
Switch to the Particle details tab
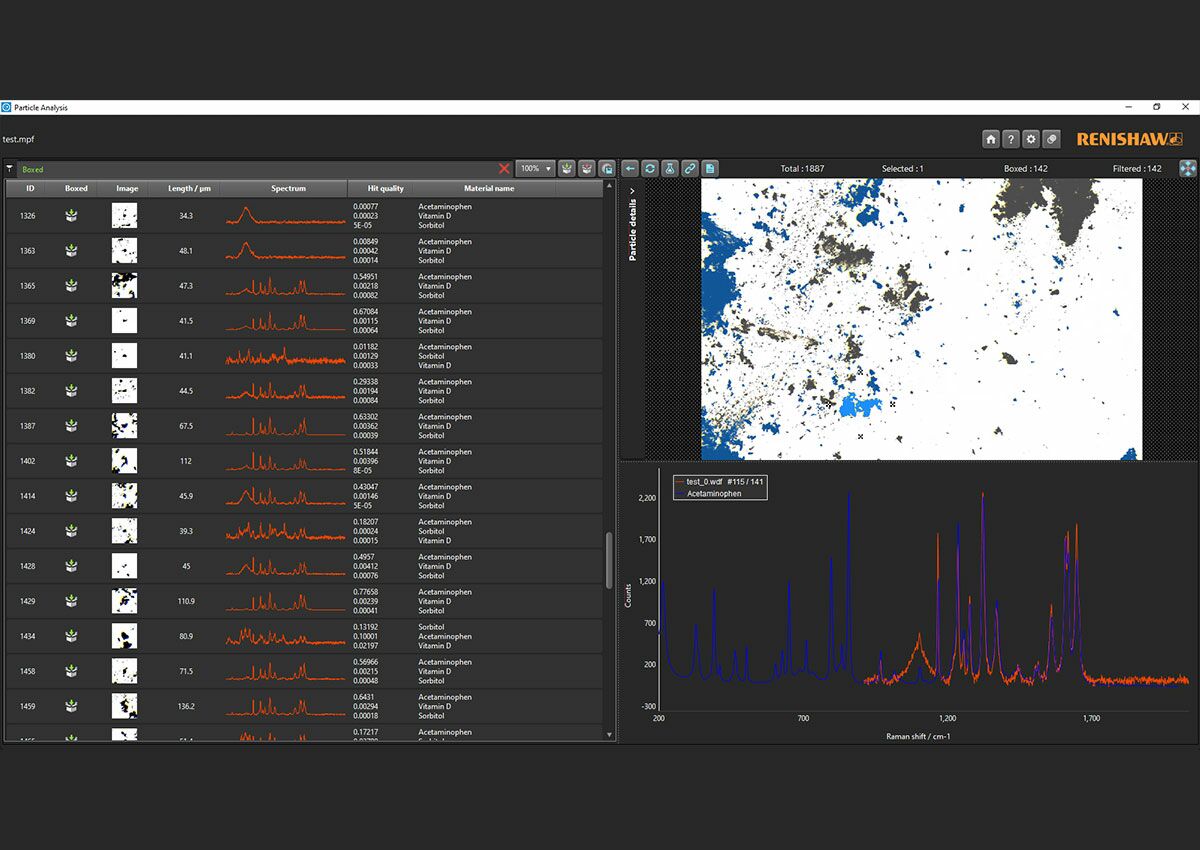[x=633, y=228]
